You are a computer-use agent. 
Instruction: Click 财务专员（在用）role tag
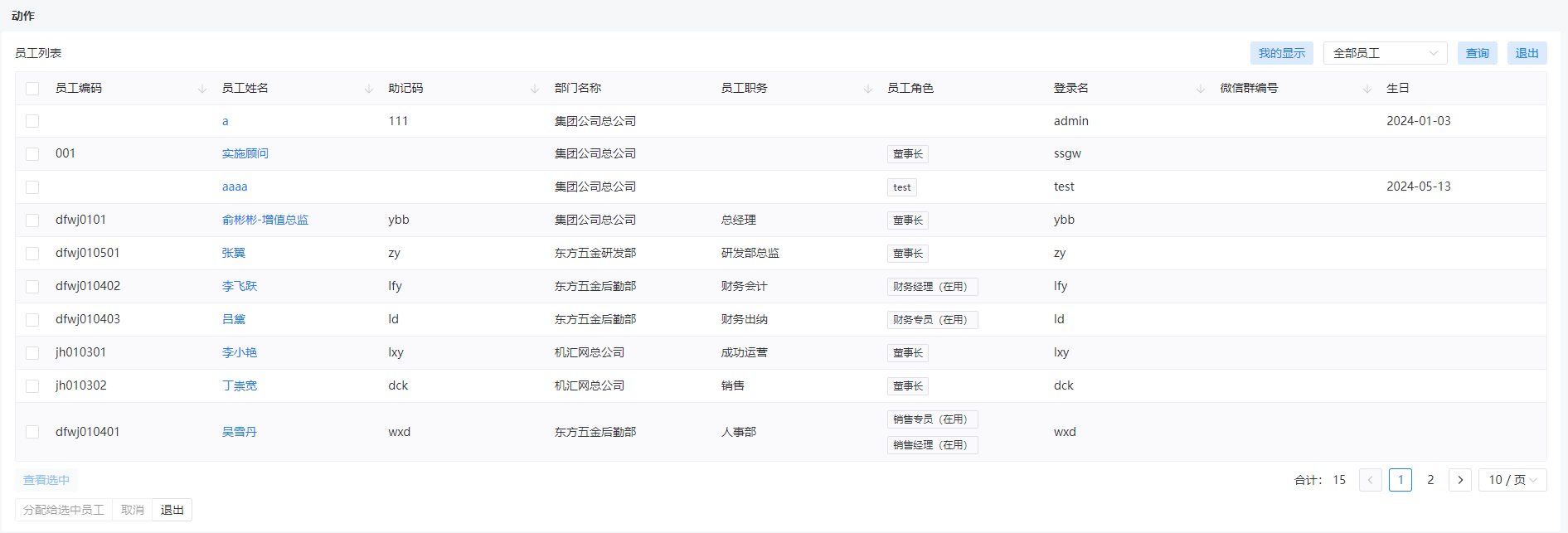(933, 320)
